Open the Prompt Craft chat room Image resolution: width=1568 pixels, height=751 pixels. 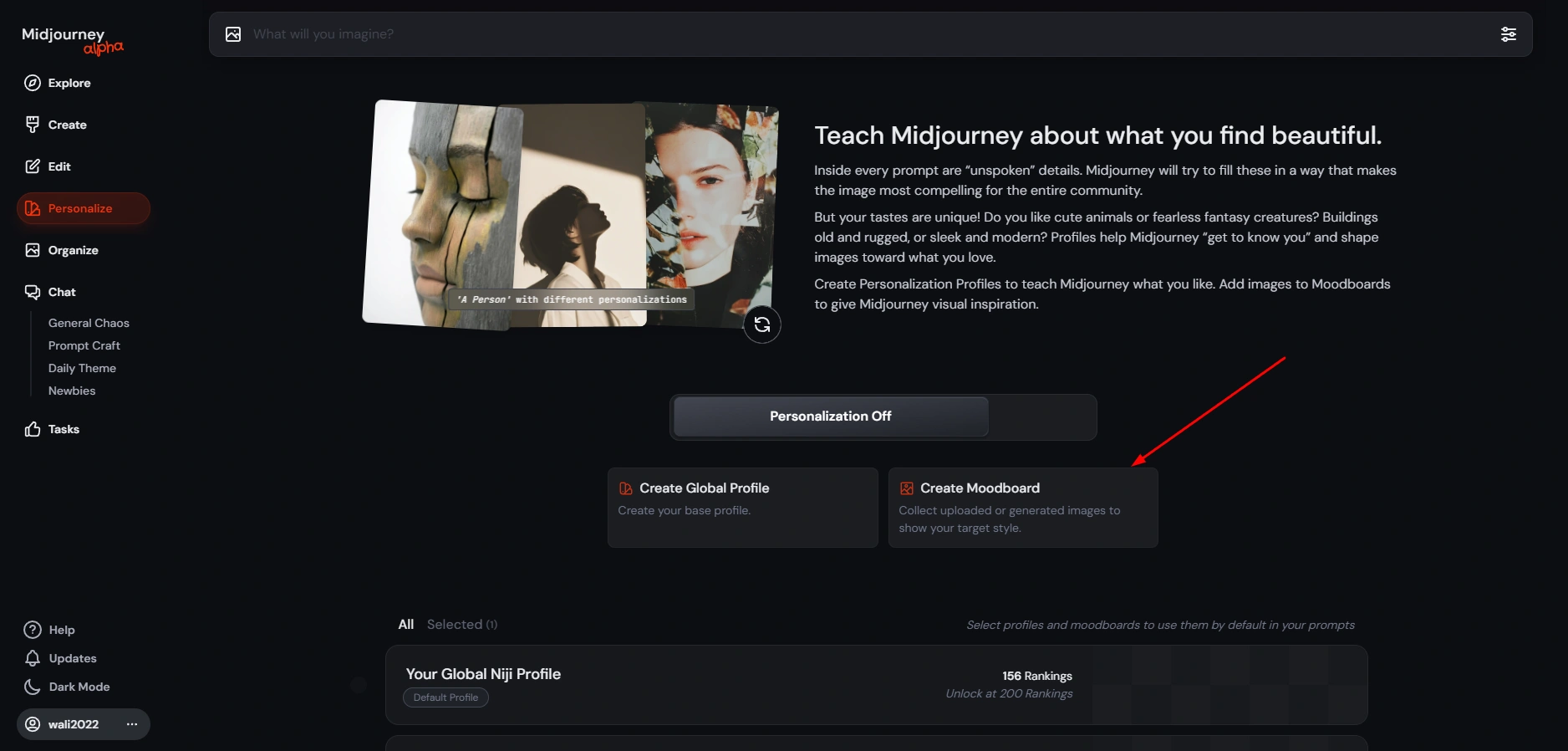84,345
